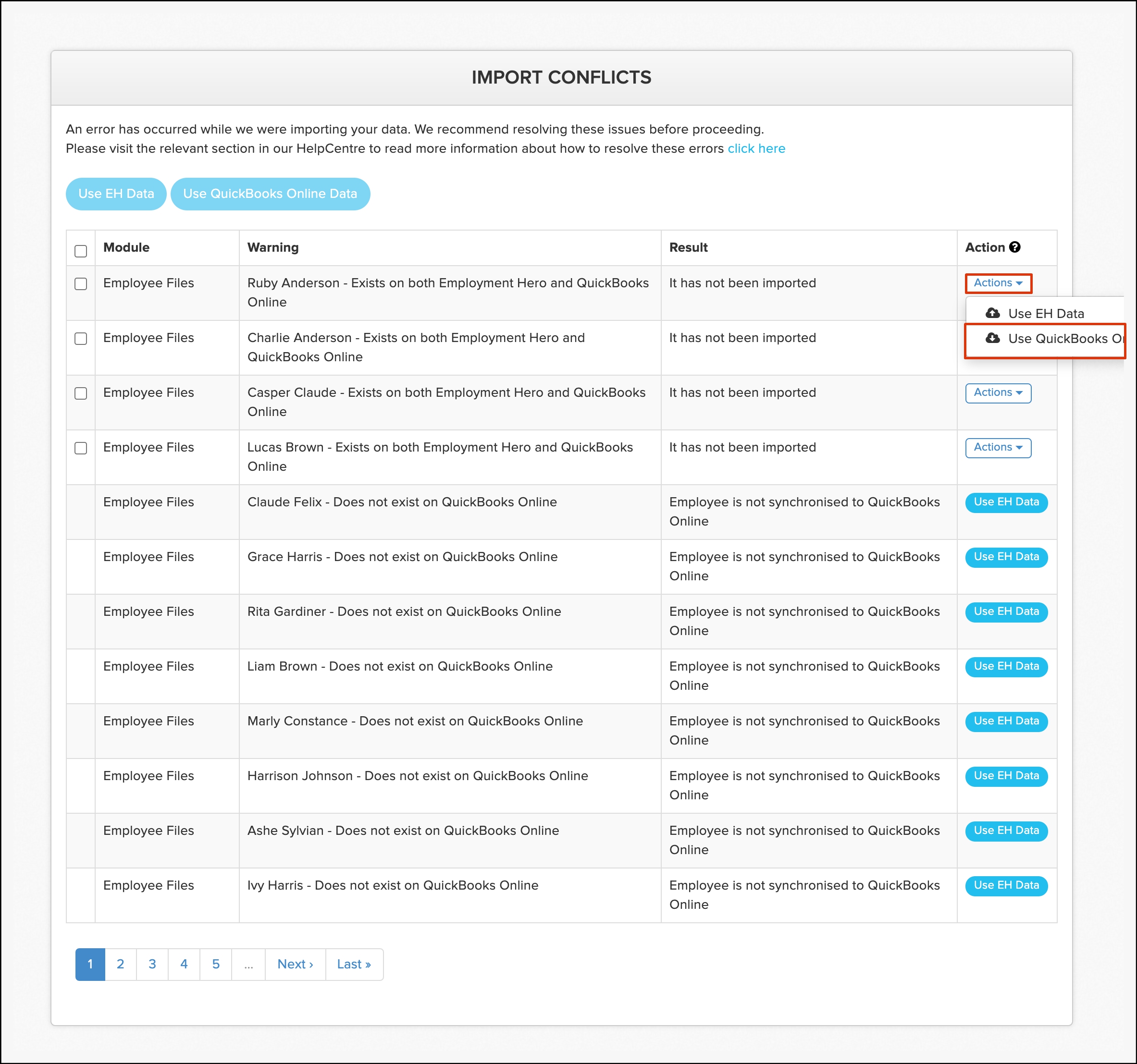Click the Next page link
Image resolution: width=1137 pixels, height=1064 pixels.
(295, 964)
